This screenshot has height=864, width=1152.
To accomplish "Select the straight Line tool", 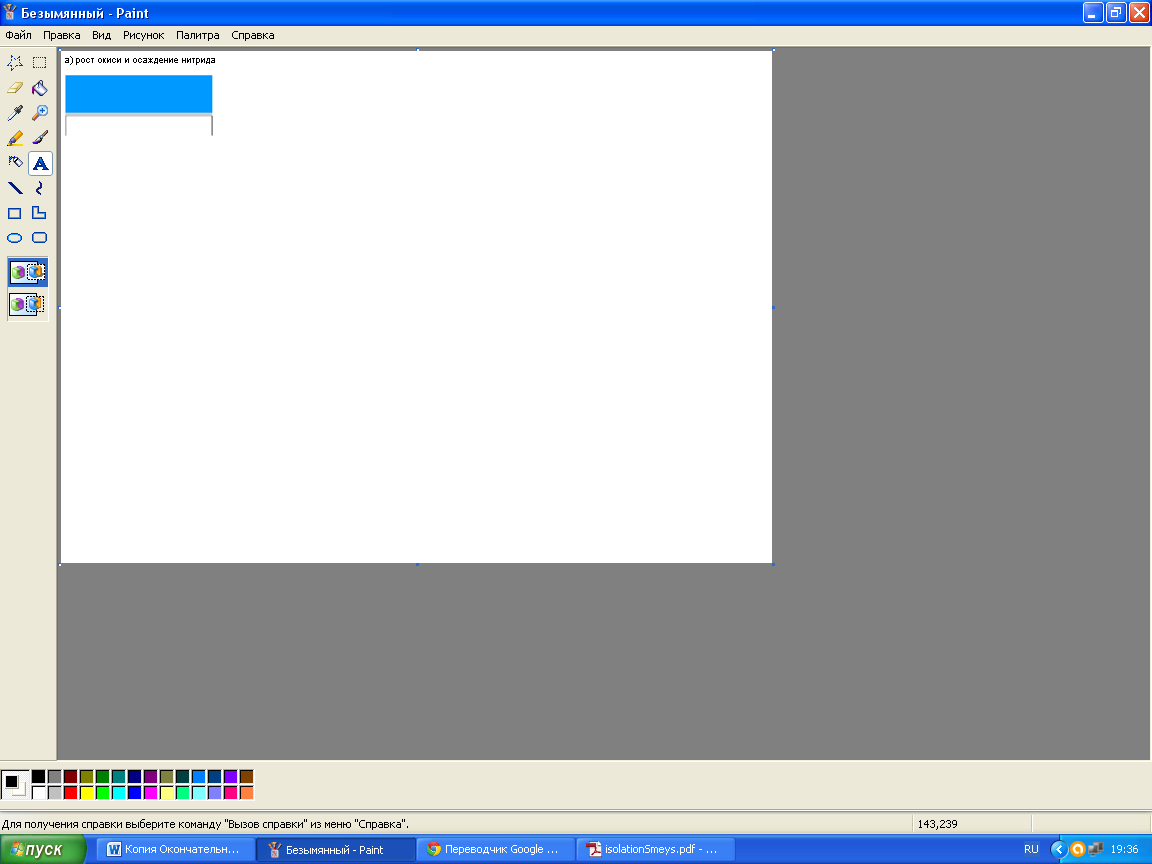I will pyautogui.click(x=15, y=187).
